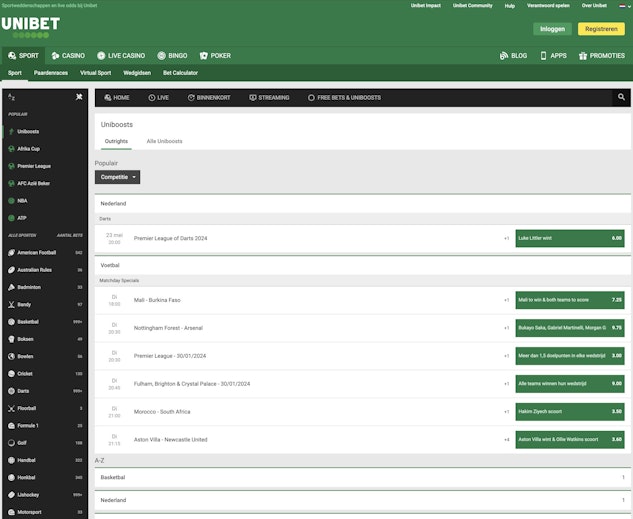This screenshot has width=633, height=519.
Task: Click the Bandy sticks icon
Action: pos(11,305)
